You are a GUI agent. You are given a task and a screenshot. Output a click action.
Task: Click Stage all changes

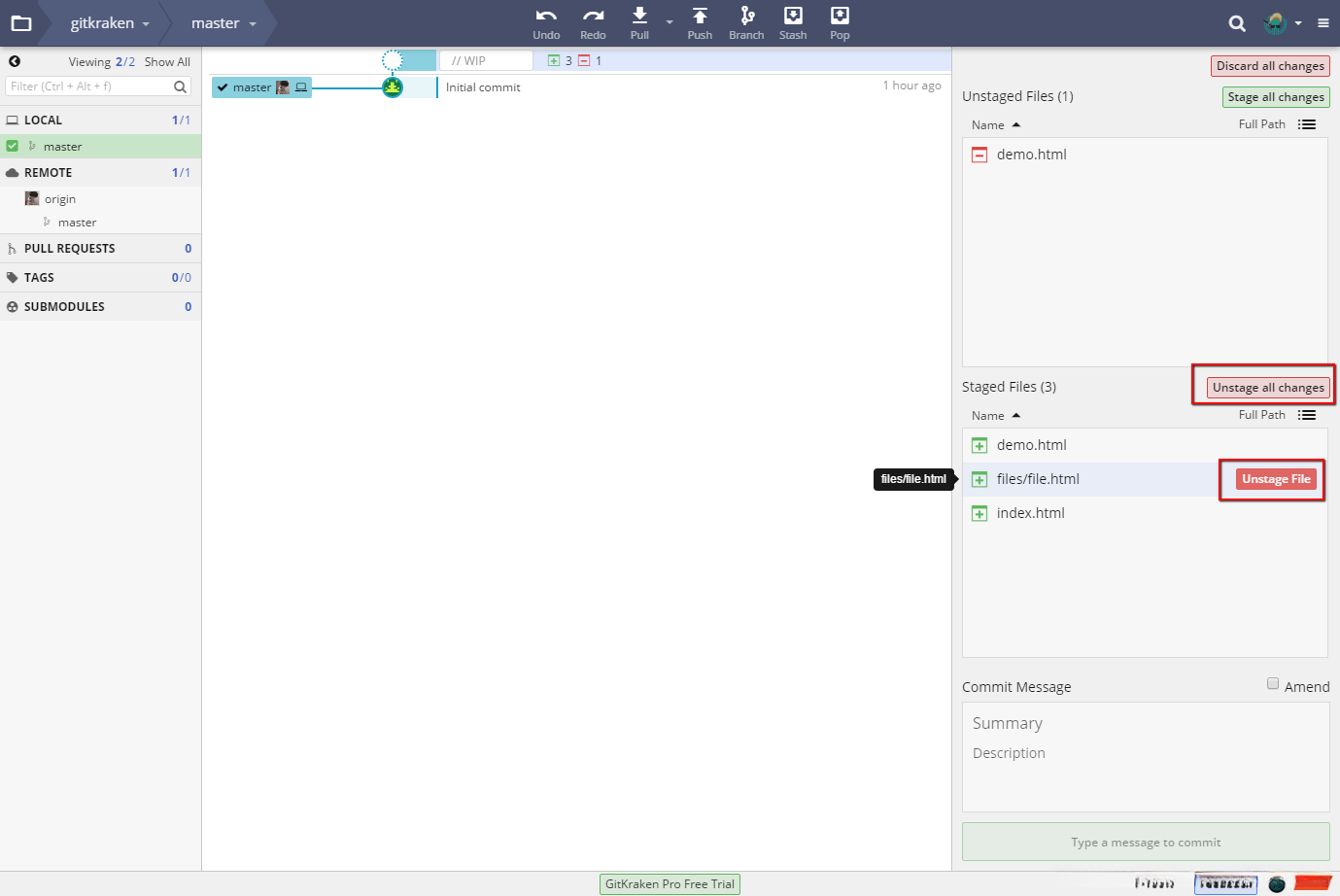[1276, 97]
